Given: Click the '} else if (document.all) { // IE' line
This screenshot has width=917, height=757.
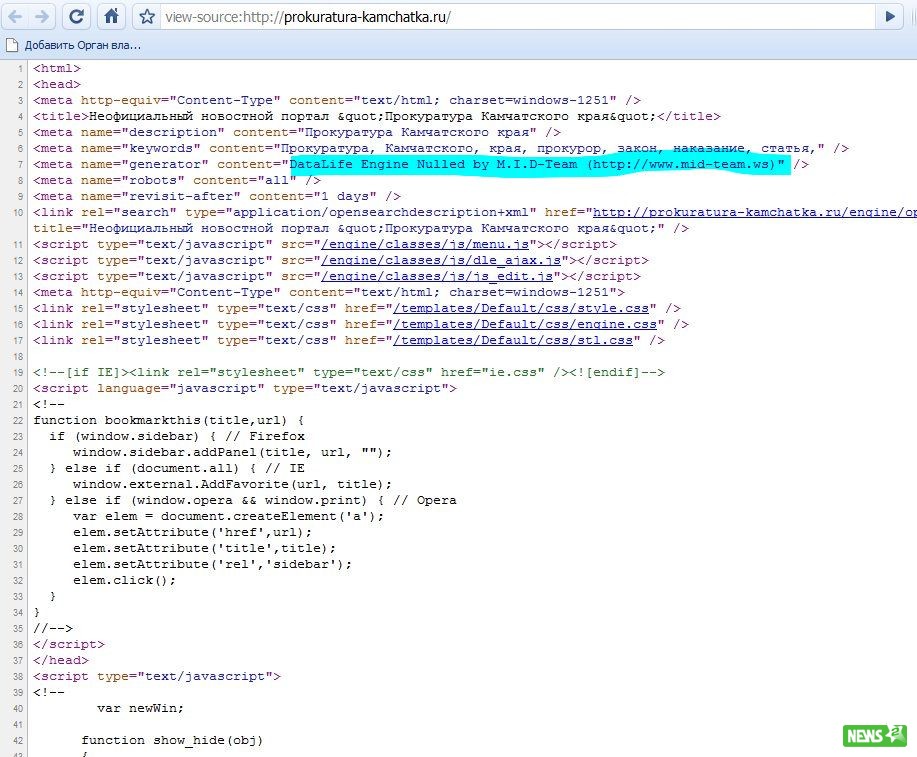Looking at the screenshot, I should 177,469.
